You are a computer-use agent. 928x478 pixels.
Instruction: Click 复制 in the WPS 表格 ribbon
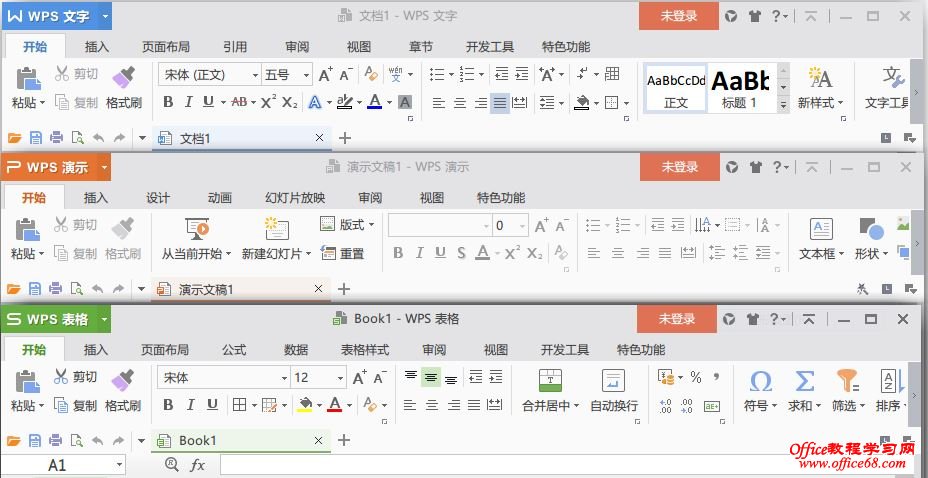[75, 406]
